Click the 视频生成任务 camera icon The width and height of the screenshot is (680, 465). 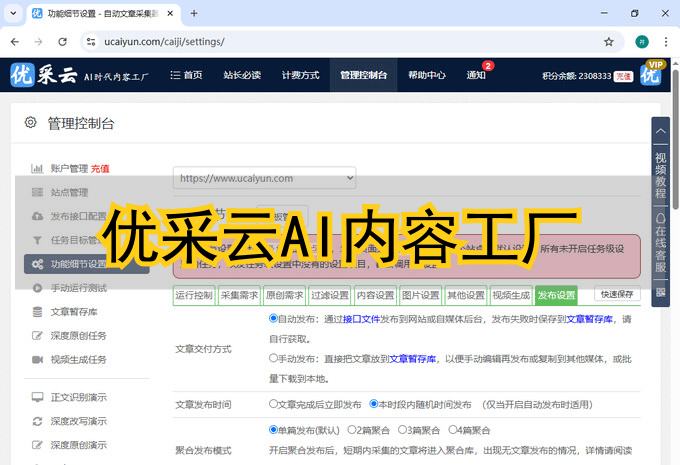point(37,359)
